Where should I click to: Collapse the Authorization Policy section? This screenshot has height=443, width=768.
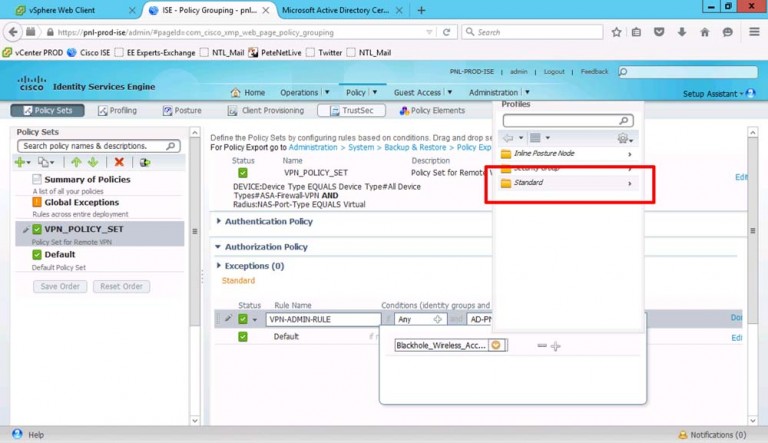(x=218, y=246)
